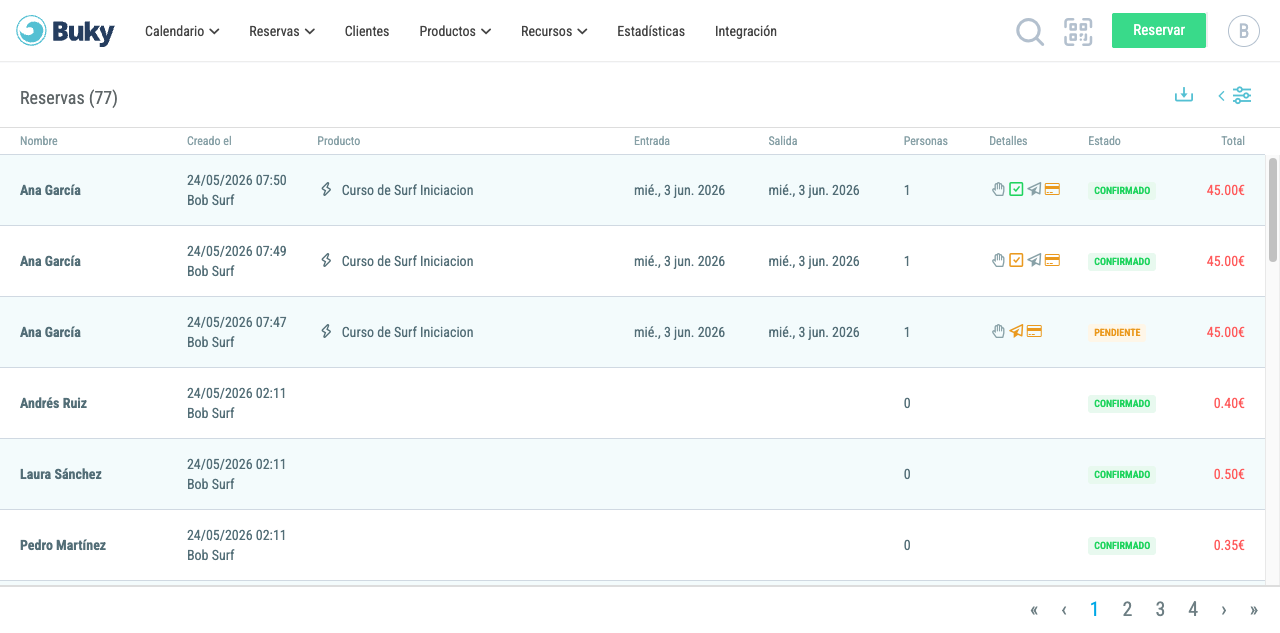Click Ana García name in 07:50 row
Viewport: 1280px width, 633px height.
(50, 190)
